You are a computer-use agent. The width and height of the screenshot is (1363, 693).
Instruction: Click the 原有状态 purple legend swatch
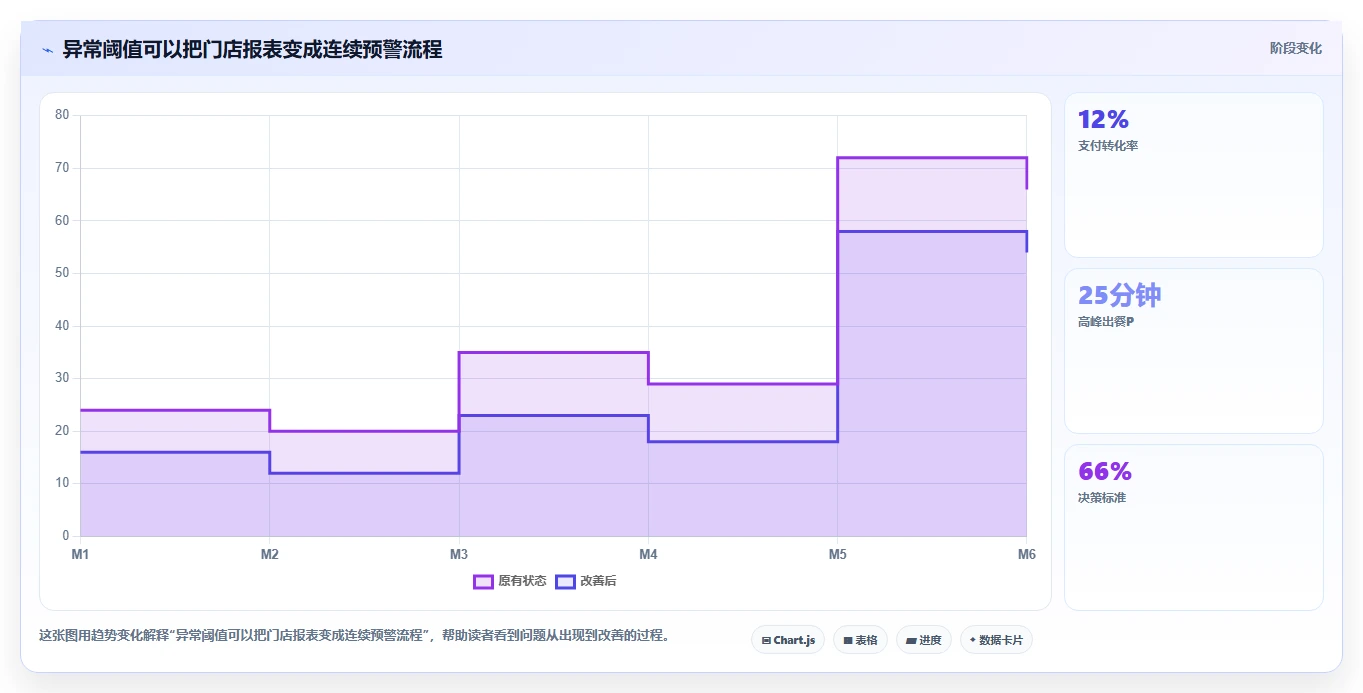point(483,581)
